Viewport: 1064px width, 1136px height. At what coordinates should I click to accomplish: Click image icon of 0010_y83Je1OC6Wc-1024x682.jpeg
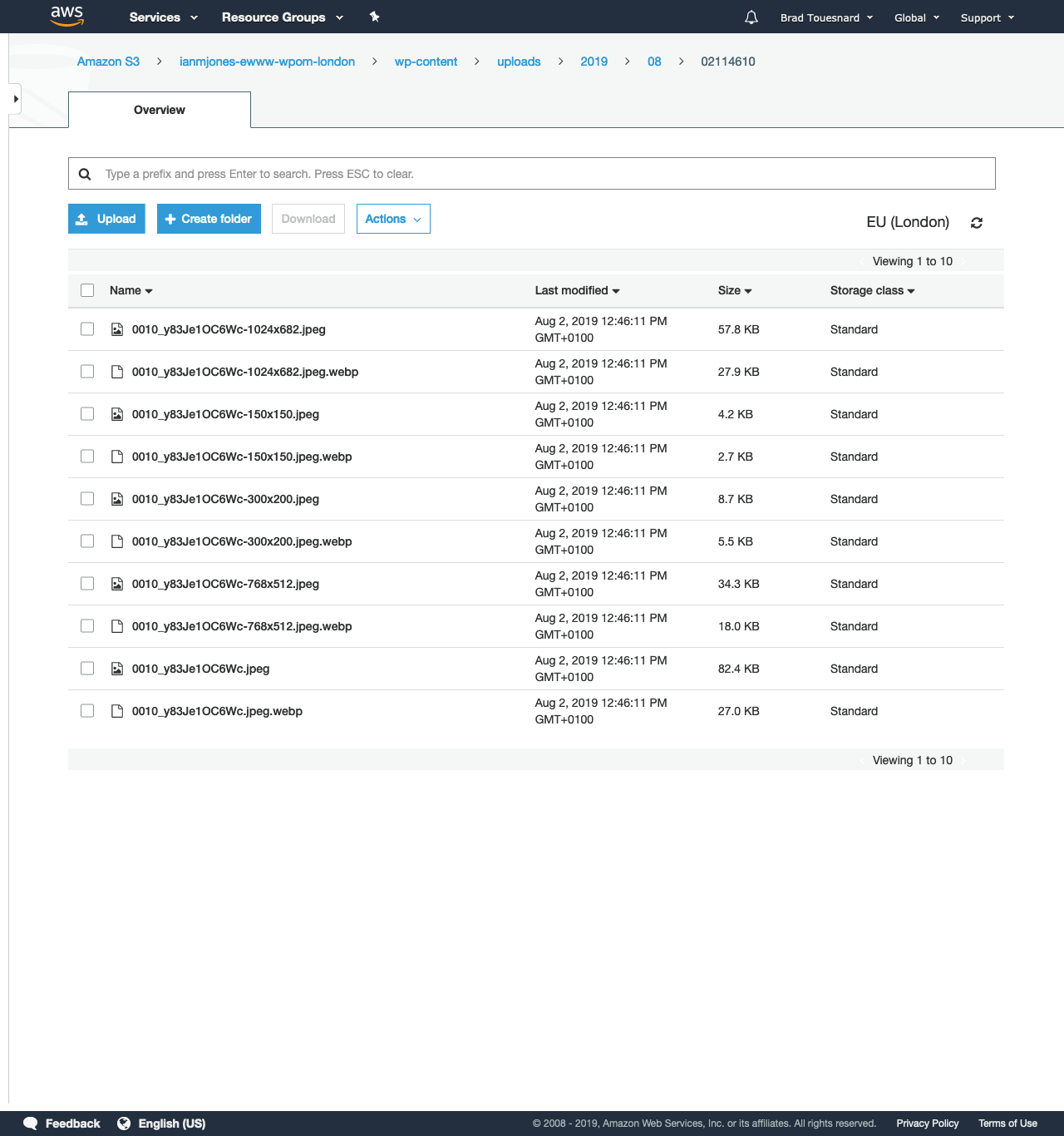[x=117, y=329]
